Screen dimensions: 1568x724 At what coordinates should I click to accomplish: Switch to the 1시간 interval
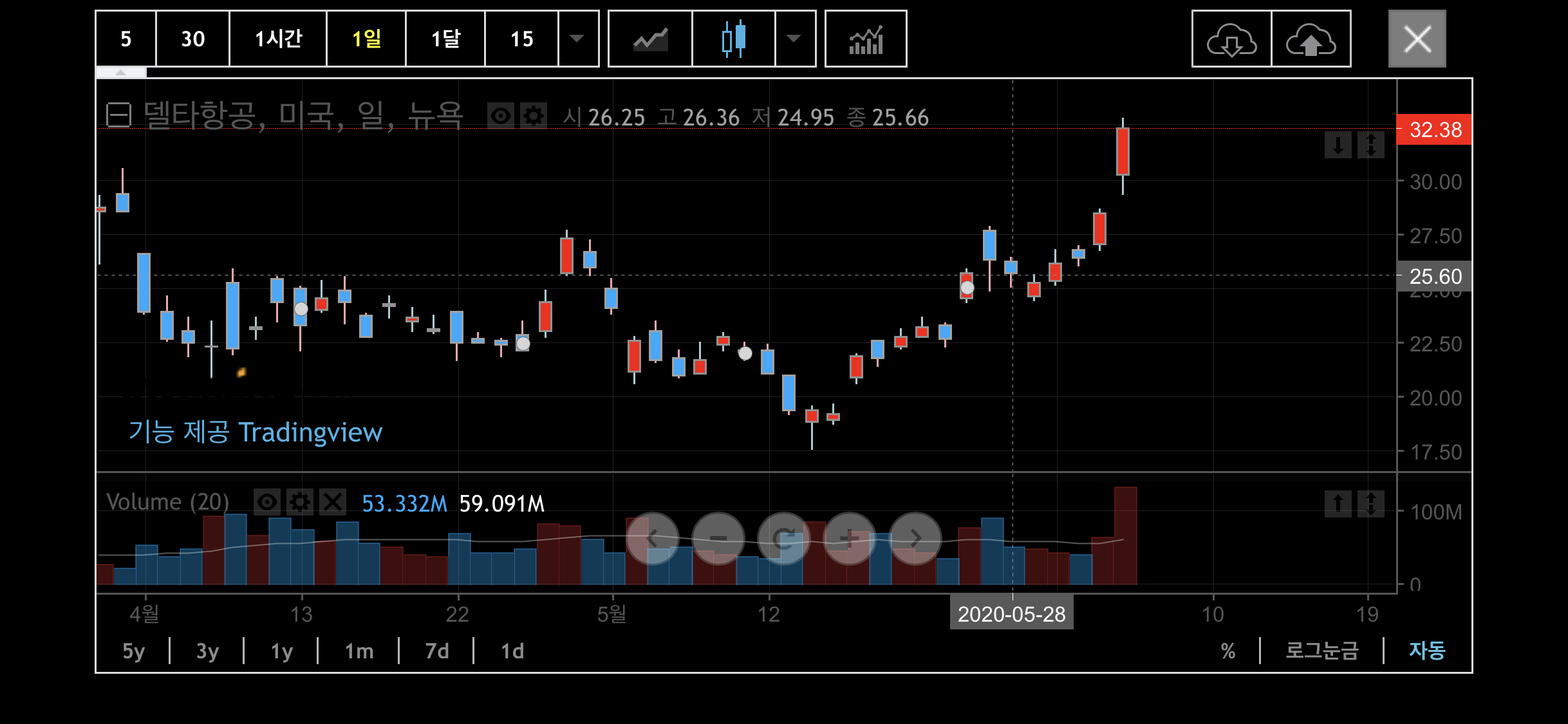pos(278,39)
